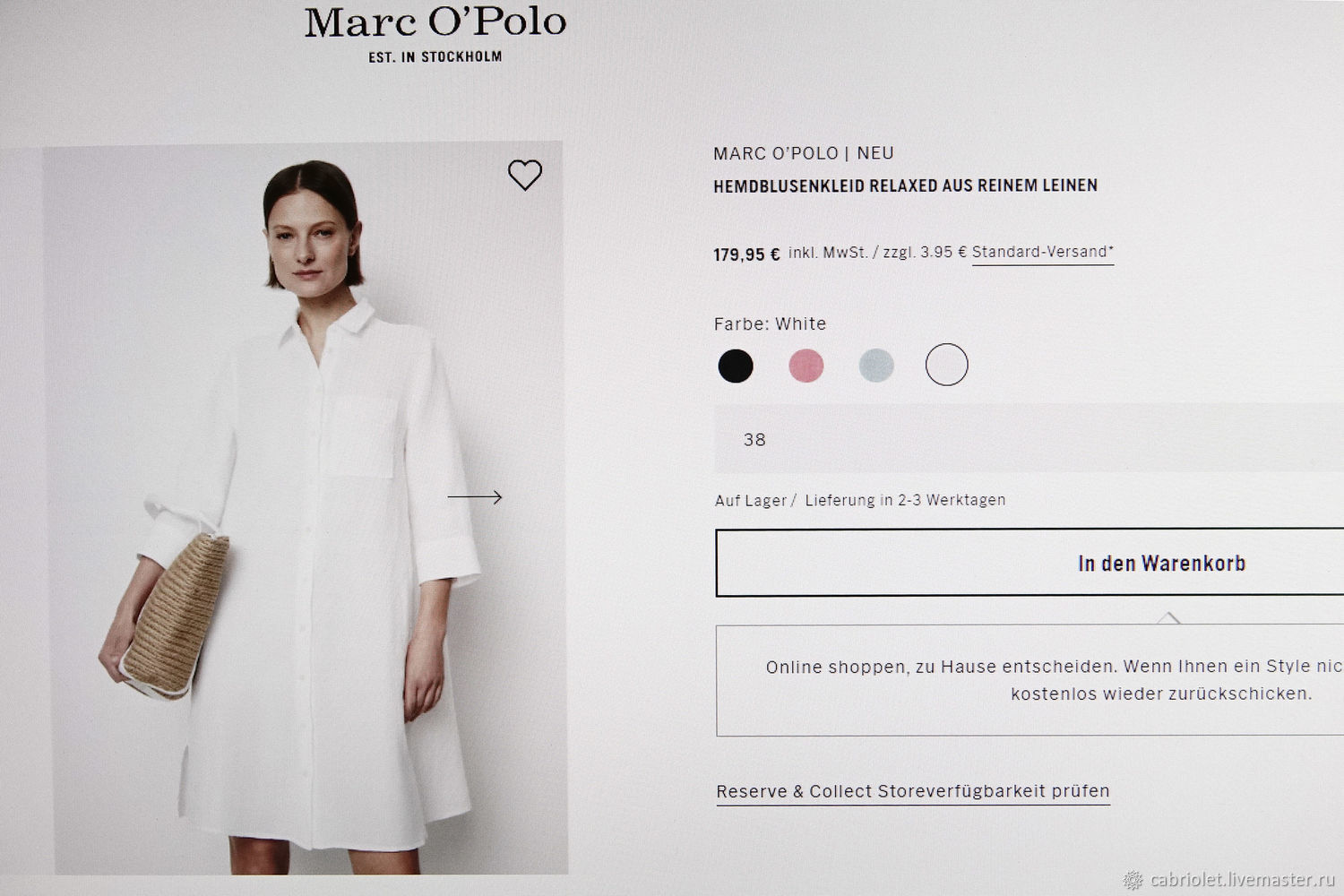The image size is (1344, 896).
Task: Click the Hemdblusenkleid product title
Action: click(x=905, y=185)
